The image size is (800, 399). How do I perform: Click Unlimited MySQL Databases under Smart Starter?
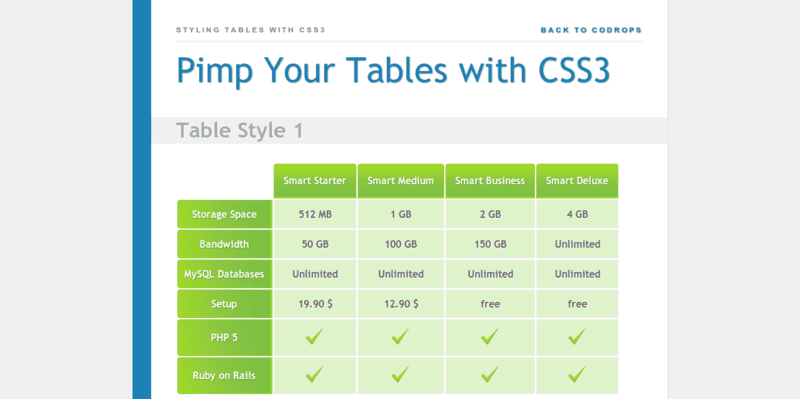point(315,274)
